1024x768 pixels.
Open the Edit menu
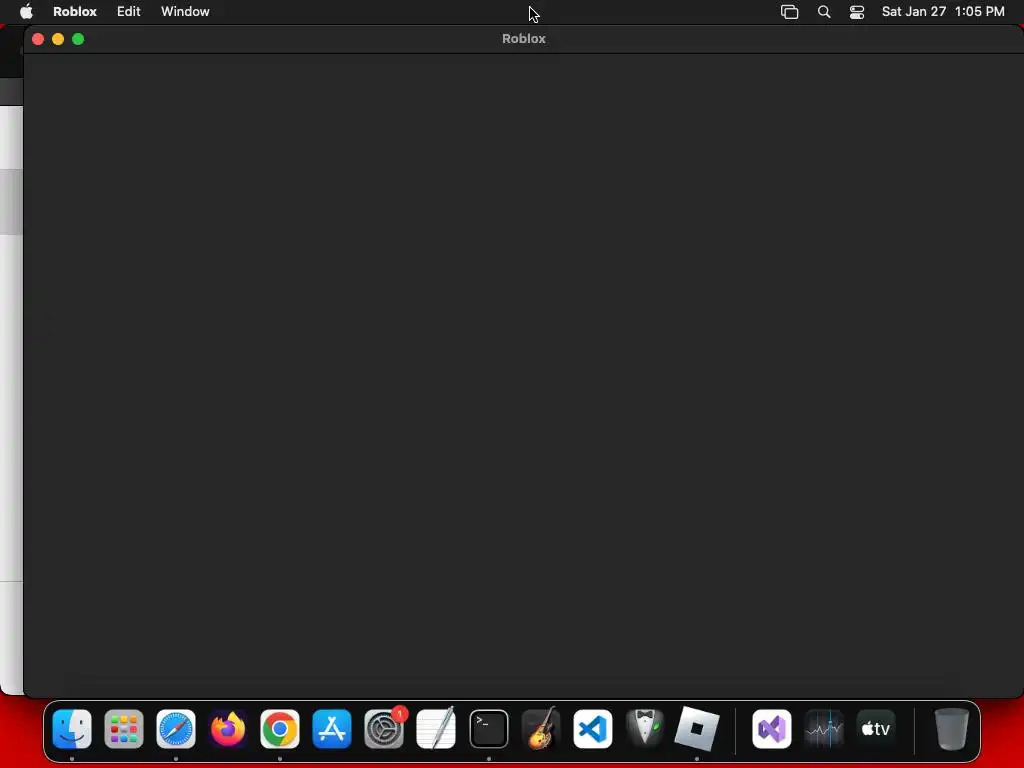click(x=129, y=11)
